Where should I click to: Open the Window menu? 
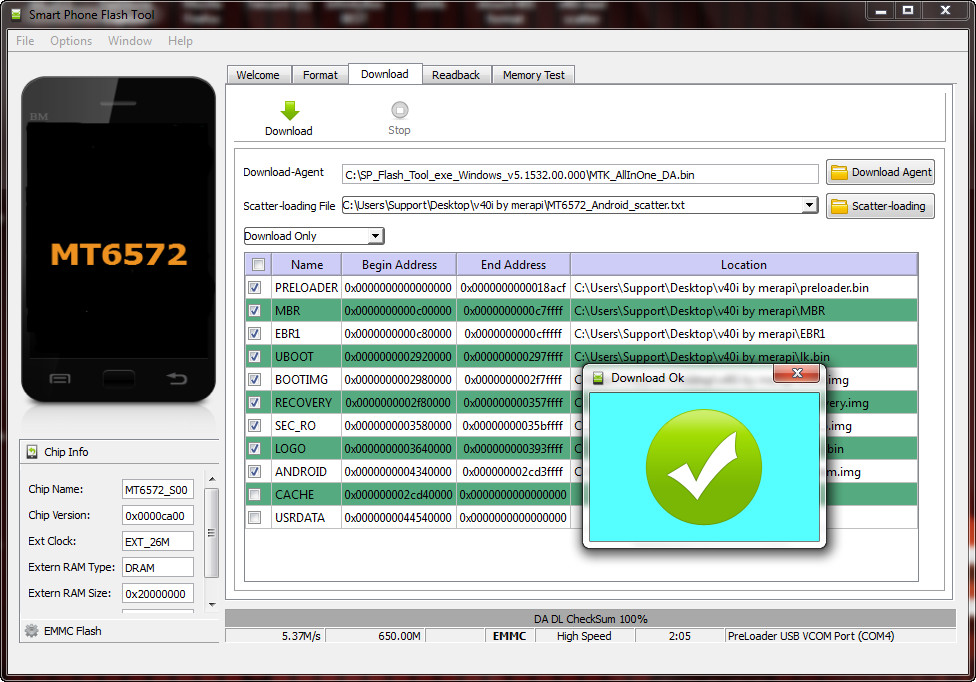click(x=129, y=40)
